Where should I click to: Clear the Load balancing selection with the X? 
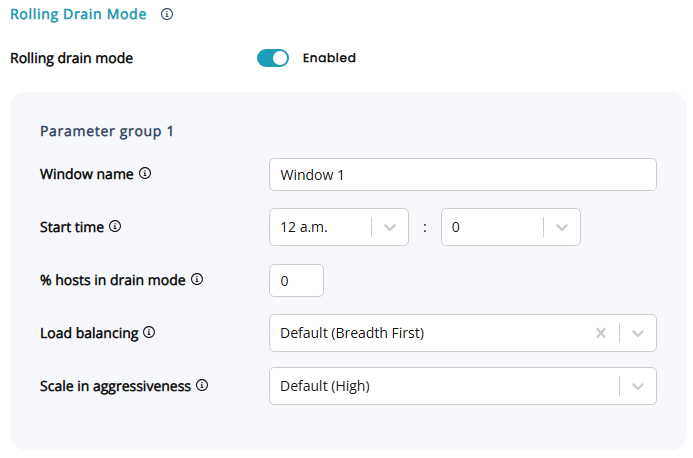[x=601, y=333]
